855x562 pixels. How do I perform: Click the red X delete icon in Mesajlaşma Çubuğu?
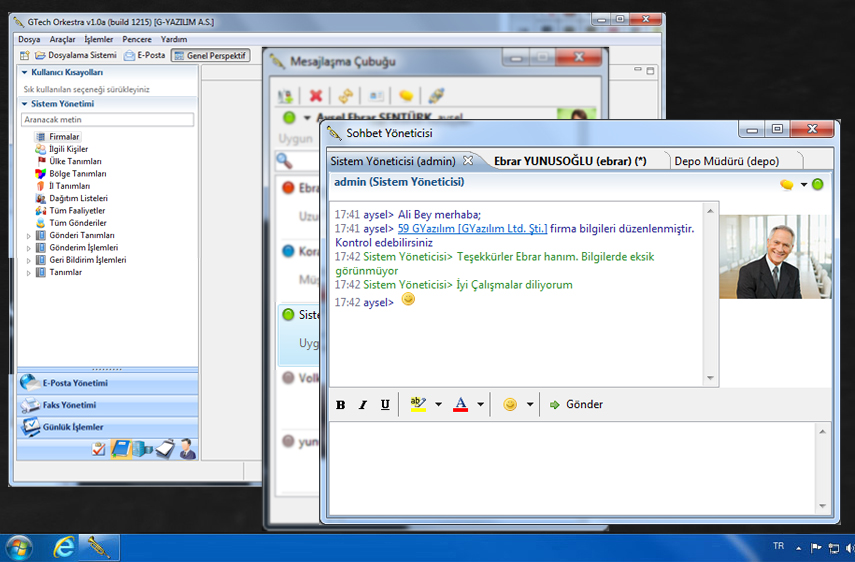tap(316, 96)
